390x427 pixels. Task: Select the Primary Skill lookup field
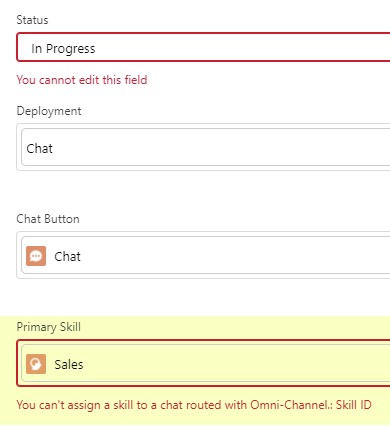click(205, 363)
